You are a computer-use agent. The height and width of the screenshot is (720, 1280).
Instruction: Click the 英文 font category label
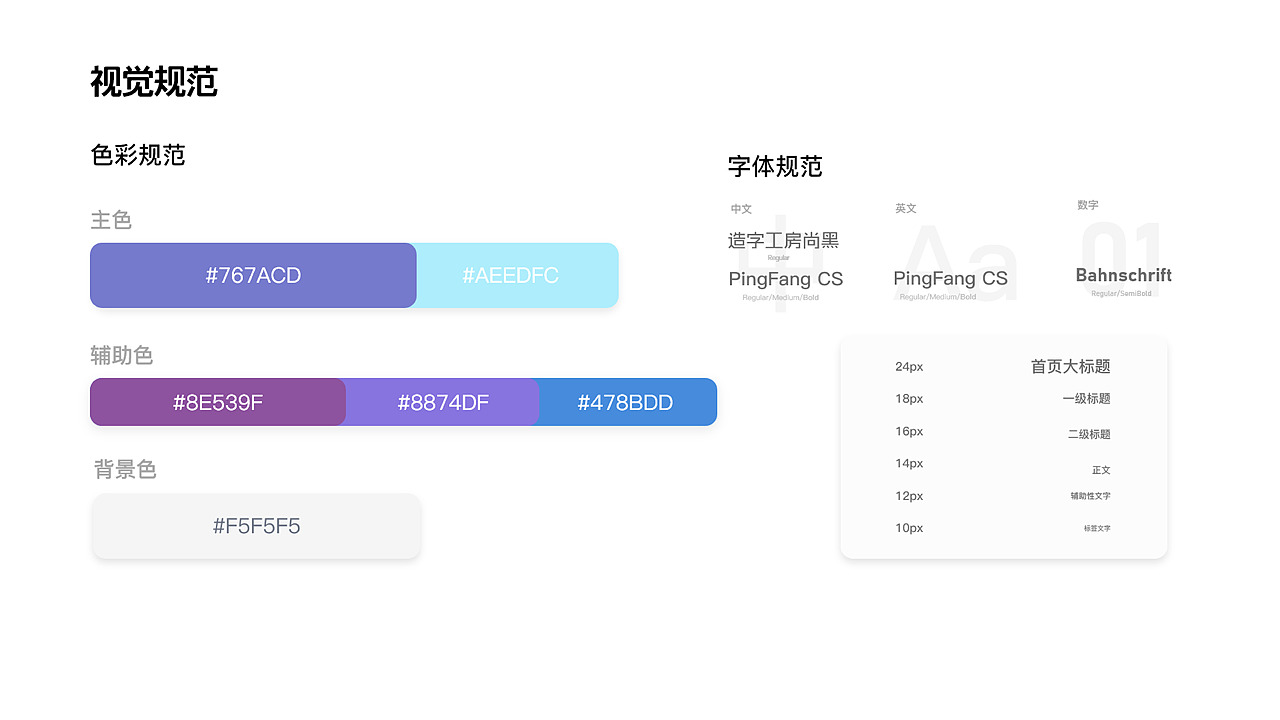[x=905, y=208]
